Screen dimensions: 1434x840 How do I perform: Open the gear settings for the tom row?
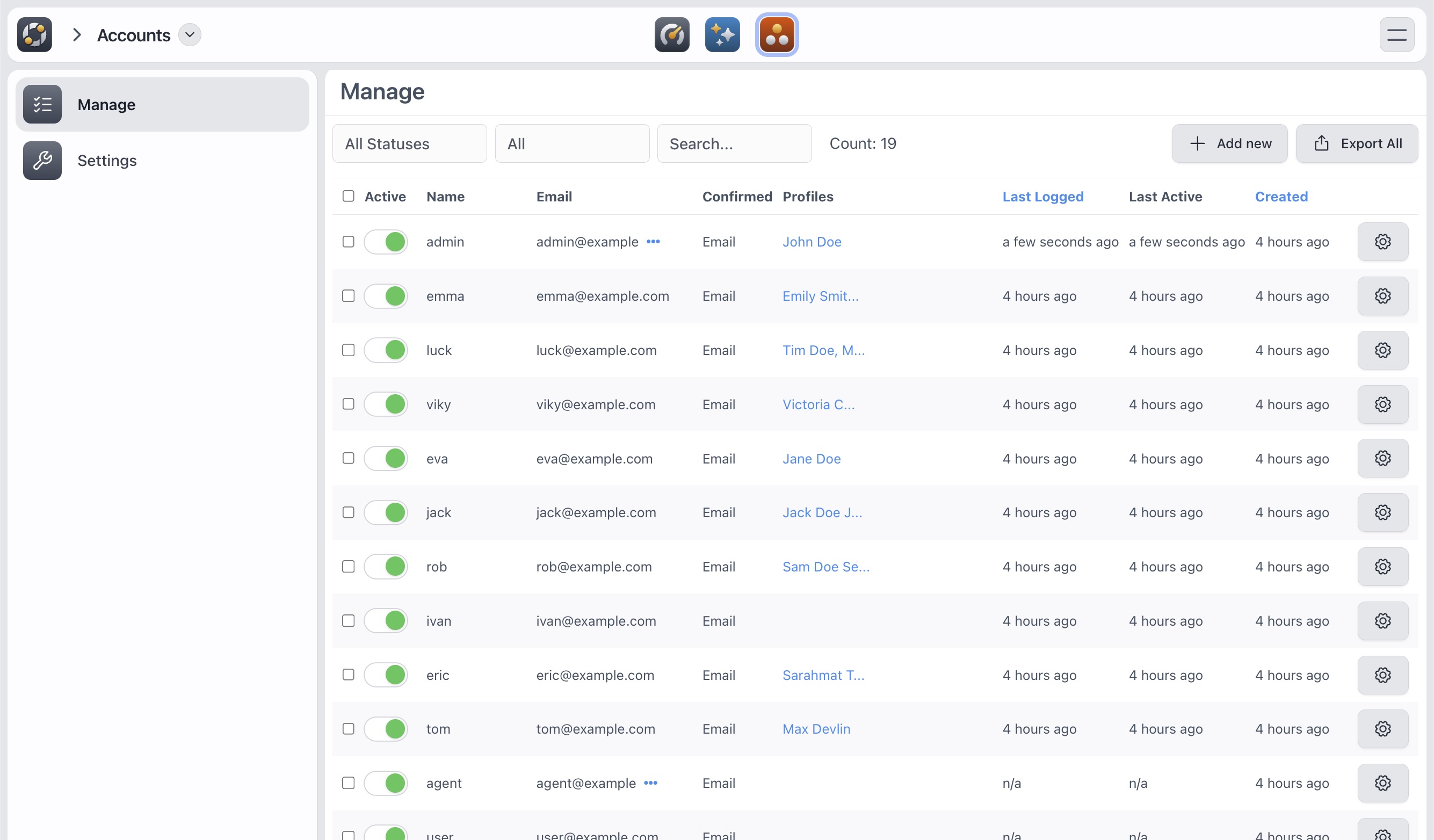click(1383, 728)
